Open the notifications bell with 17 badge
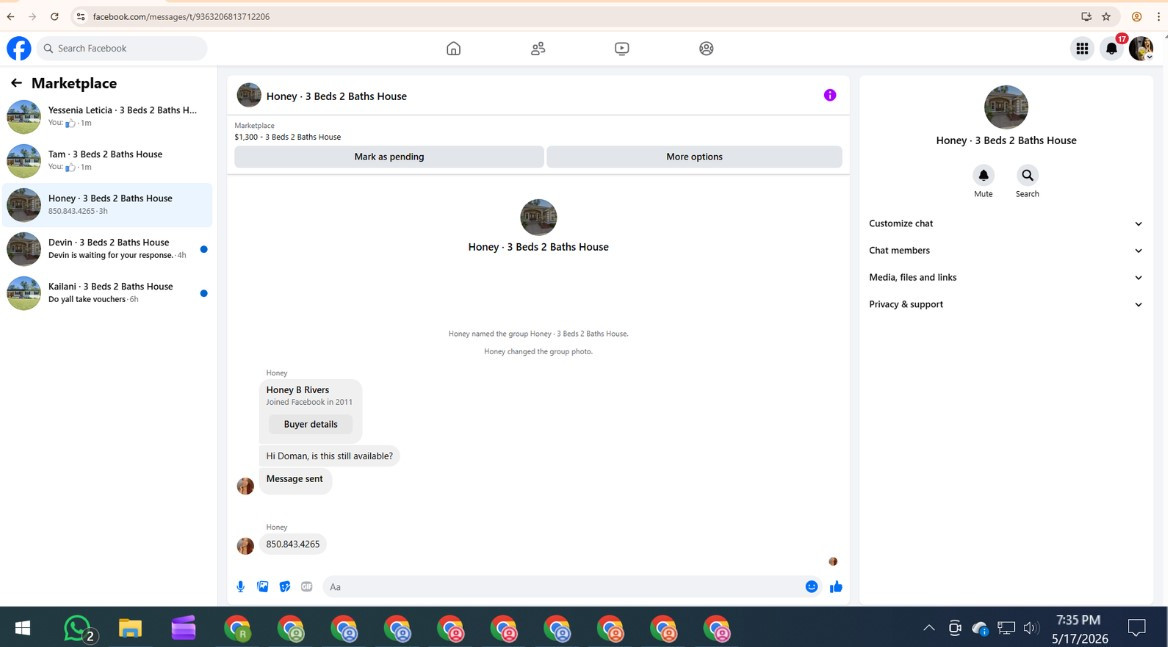1168x647 pixels. 1111,48
